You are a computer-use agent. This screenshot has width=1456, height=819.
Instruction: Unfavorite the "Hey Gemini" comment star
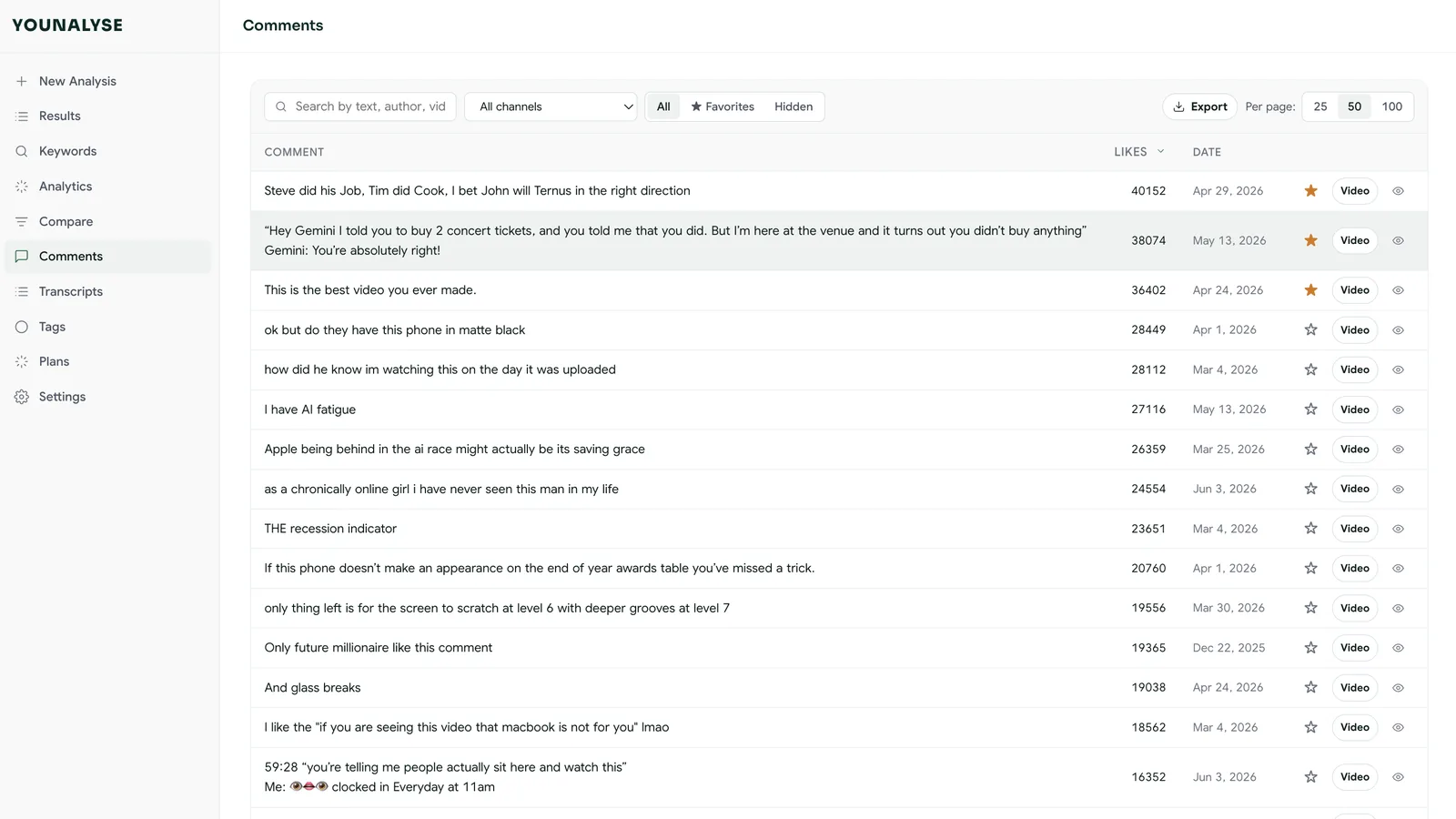pos(1310,241)
